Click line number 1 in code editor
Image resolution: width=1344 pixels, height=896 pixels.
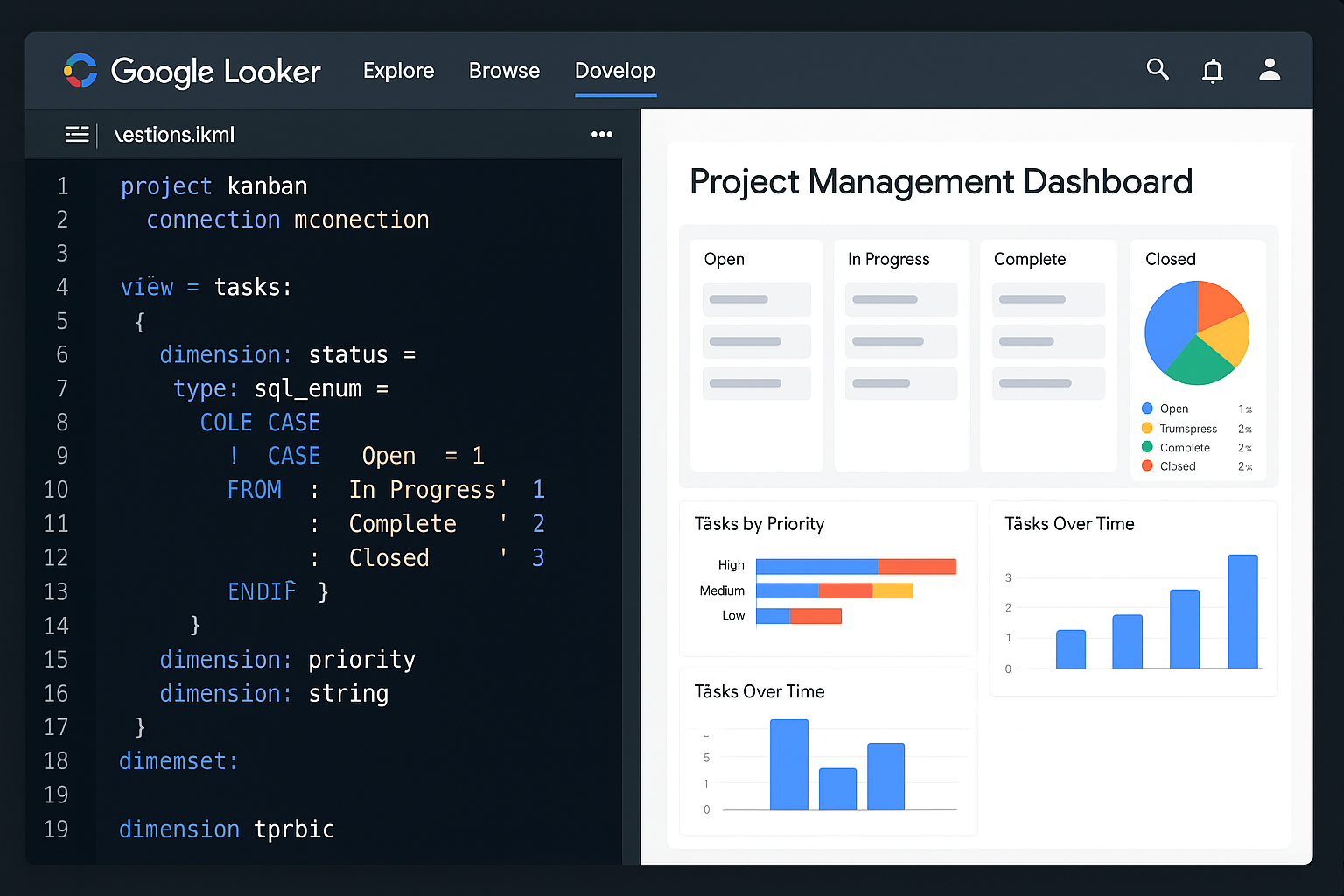pos(62,186)
